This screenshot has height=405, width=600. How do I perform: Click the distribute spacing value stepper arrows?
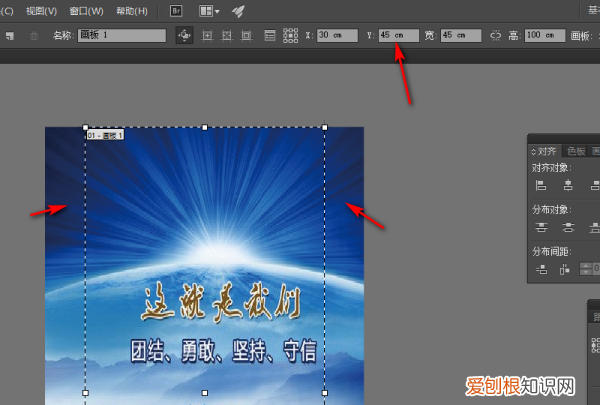pyautogui.click(x=585, y=269)
